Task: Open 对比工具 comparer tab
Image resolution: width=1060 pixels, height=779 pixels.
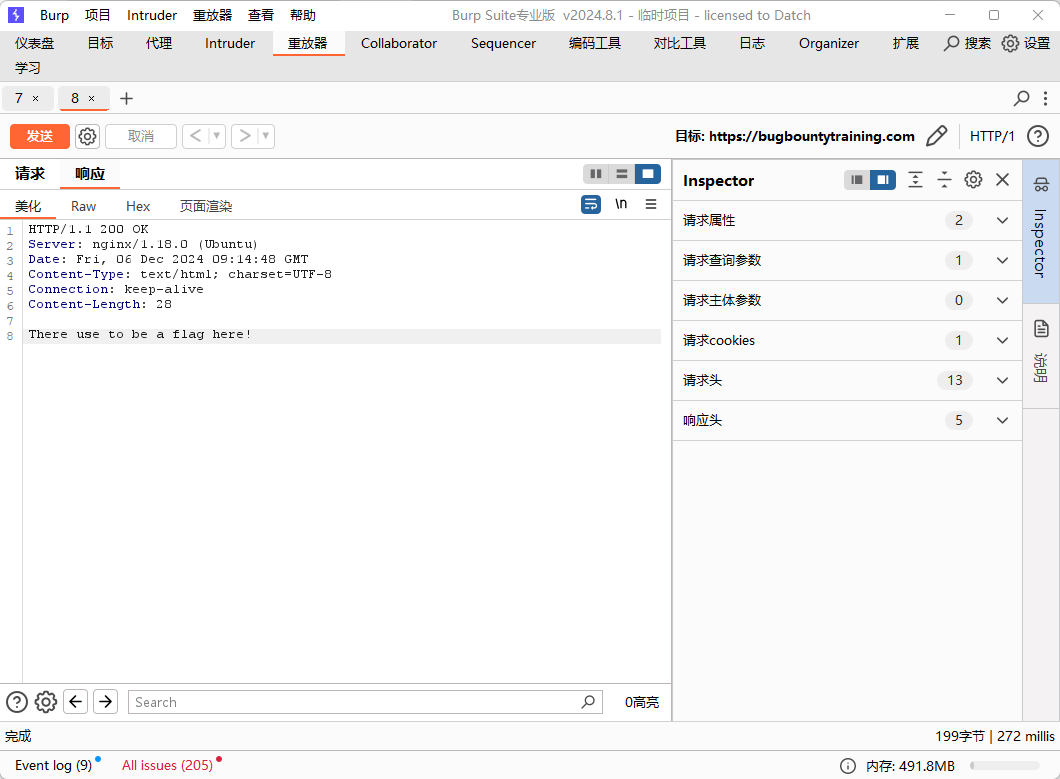Action: (x=679, y=43)
